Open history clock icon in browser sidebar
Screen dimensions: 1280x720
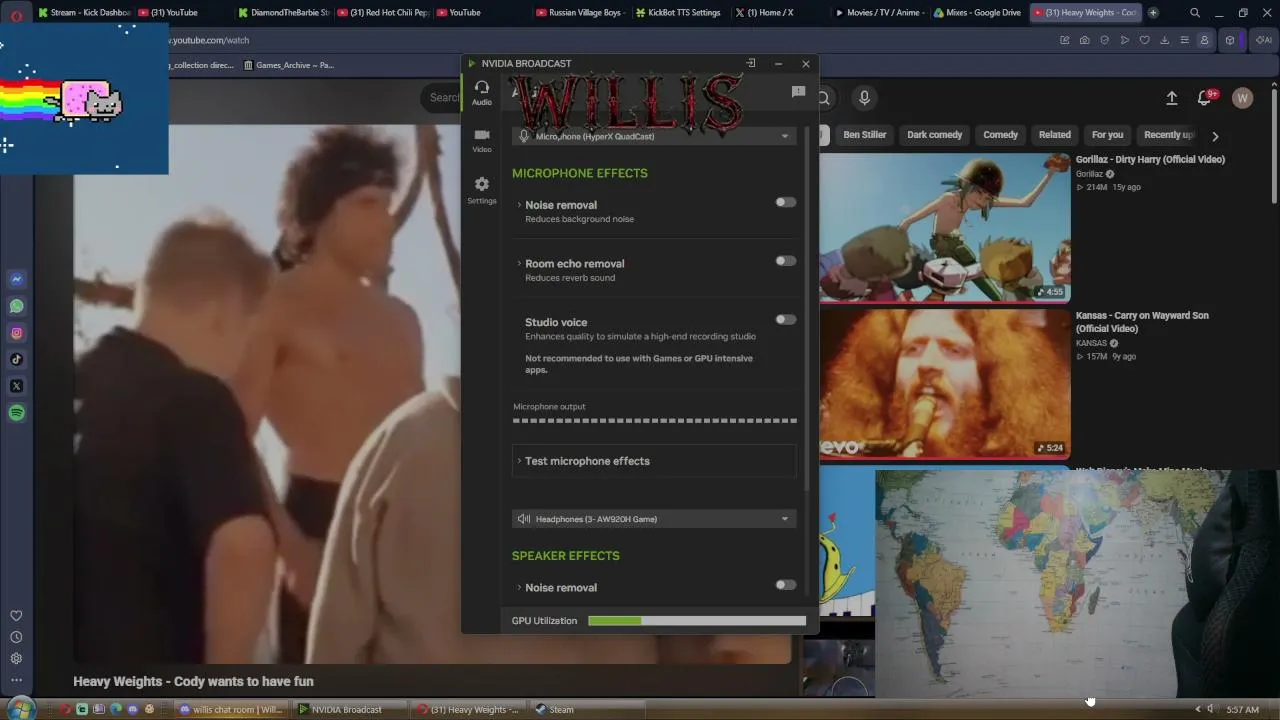pos(16,637)
